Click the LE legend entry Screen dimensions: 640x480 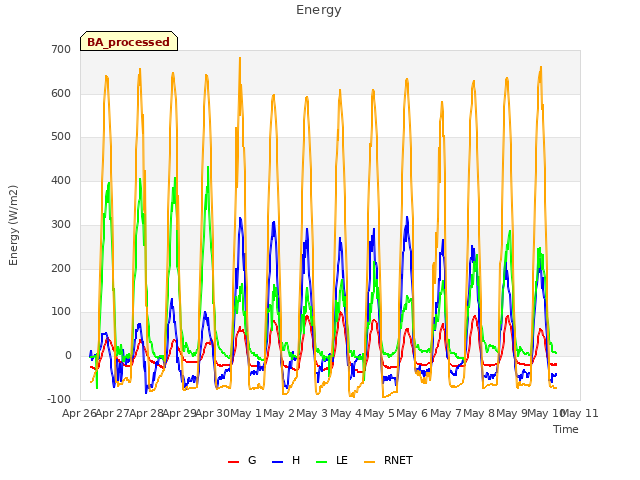pyautogui.click(x=332, y=460)
